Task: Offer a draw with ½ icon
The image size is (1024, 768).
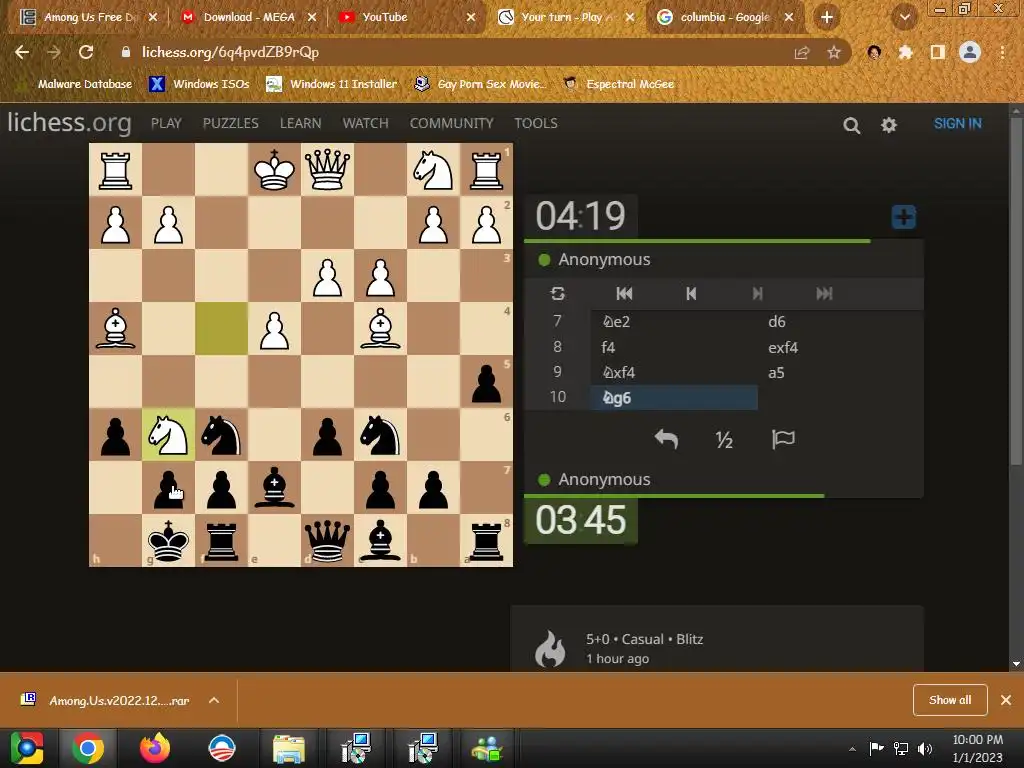Action: click(x=724, y=440)
